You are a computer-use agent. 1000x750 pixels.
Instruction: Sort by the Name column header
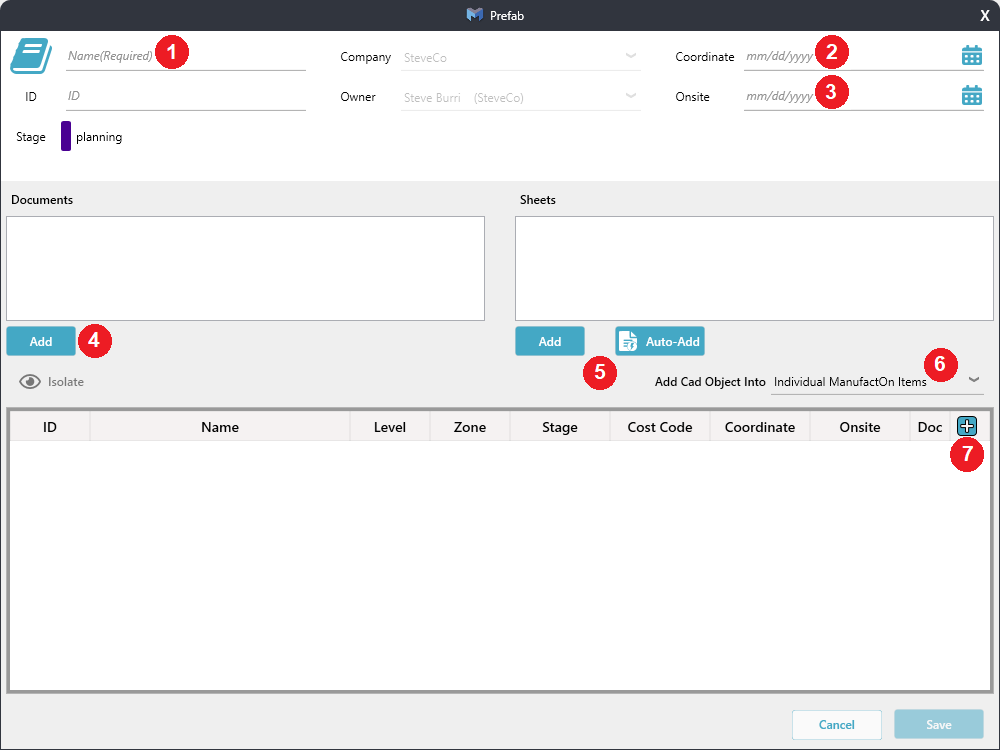pos(220,427)
